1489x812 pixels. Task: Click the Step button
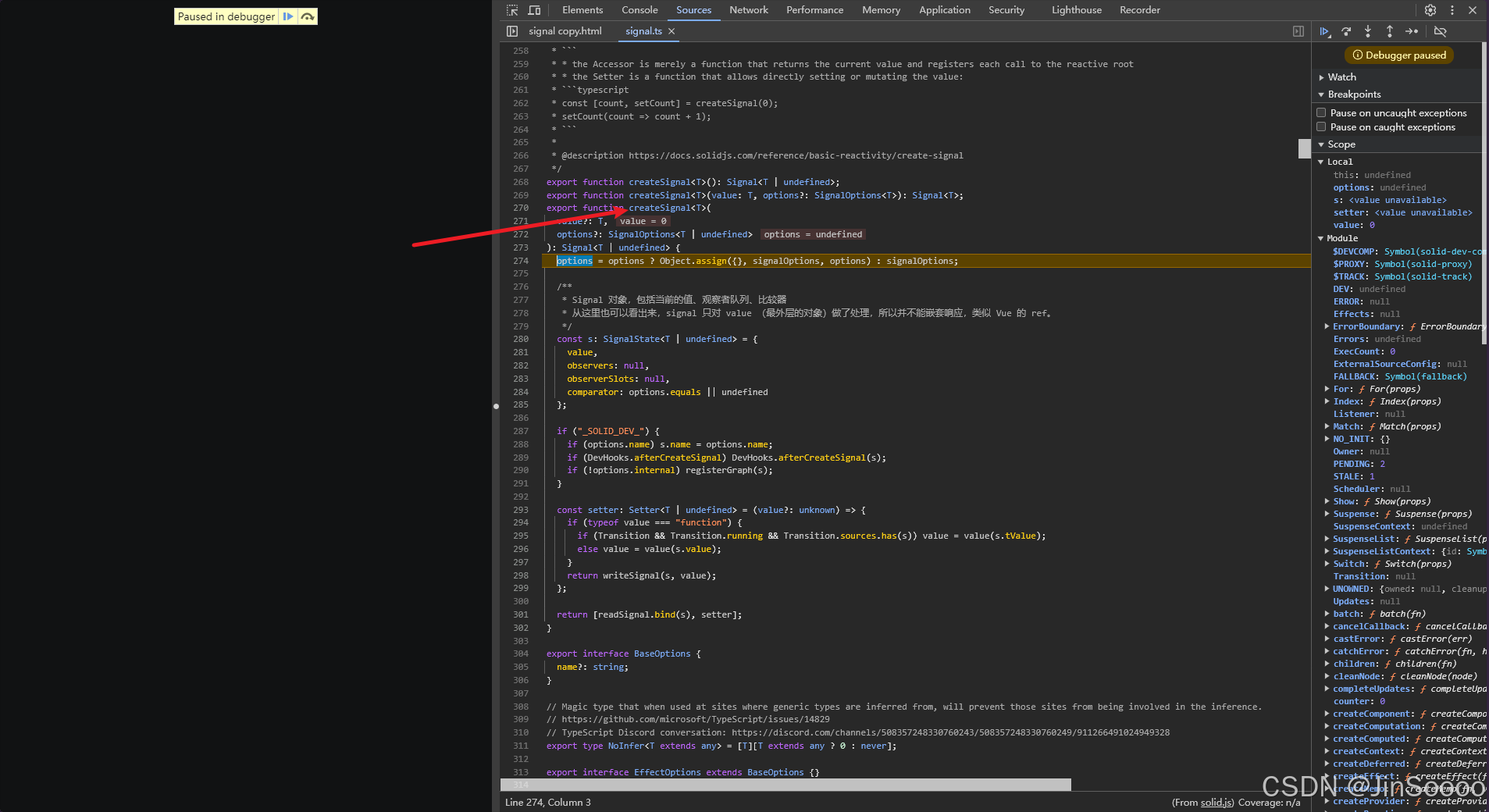1412,31
